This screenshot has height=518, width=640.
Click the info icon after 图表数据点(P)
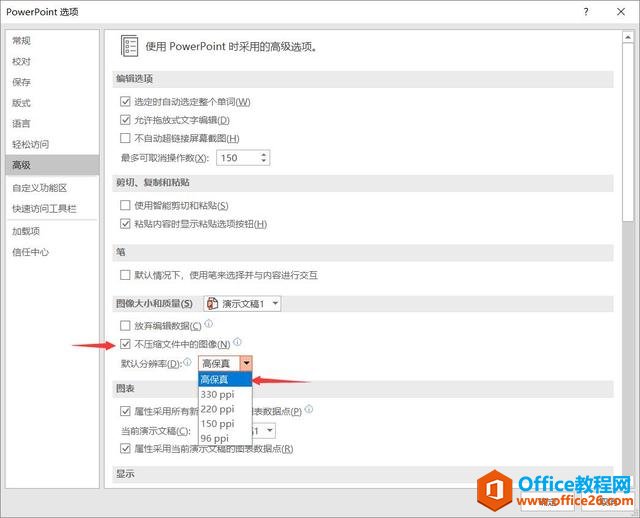pos(309,409)
